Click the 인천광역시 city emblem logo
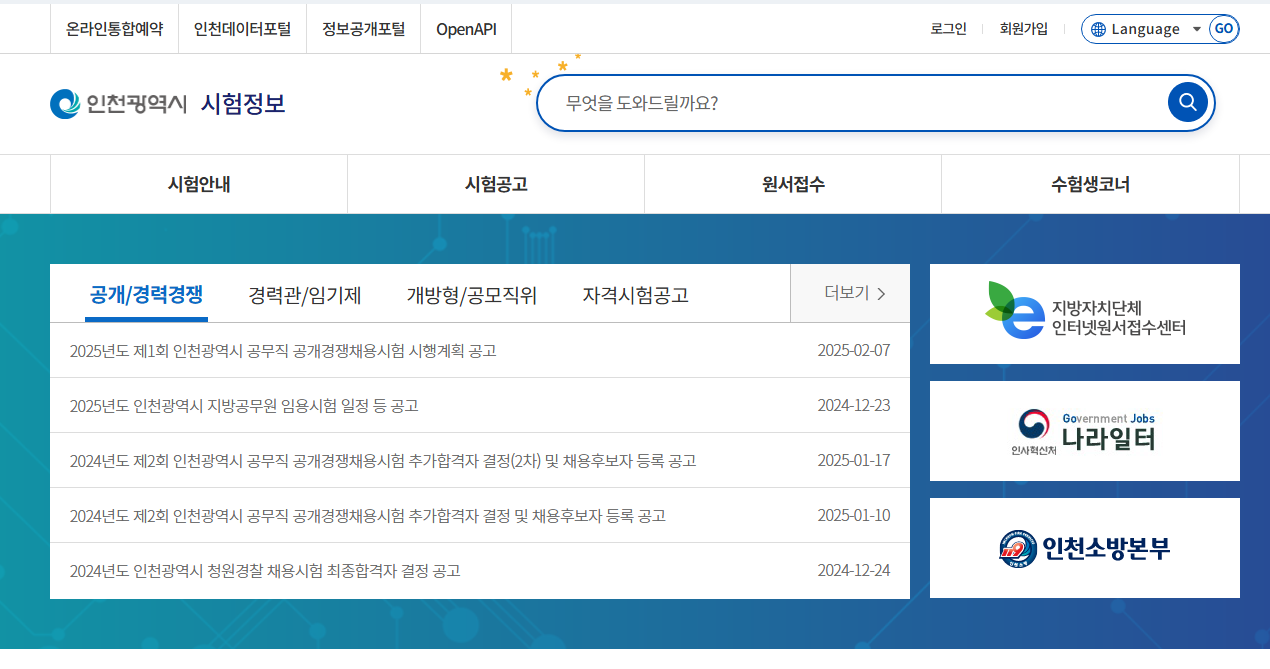Image resolution: width=1270 pixels, height=669 pixels. [x=63, y=102]
